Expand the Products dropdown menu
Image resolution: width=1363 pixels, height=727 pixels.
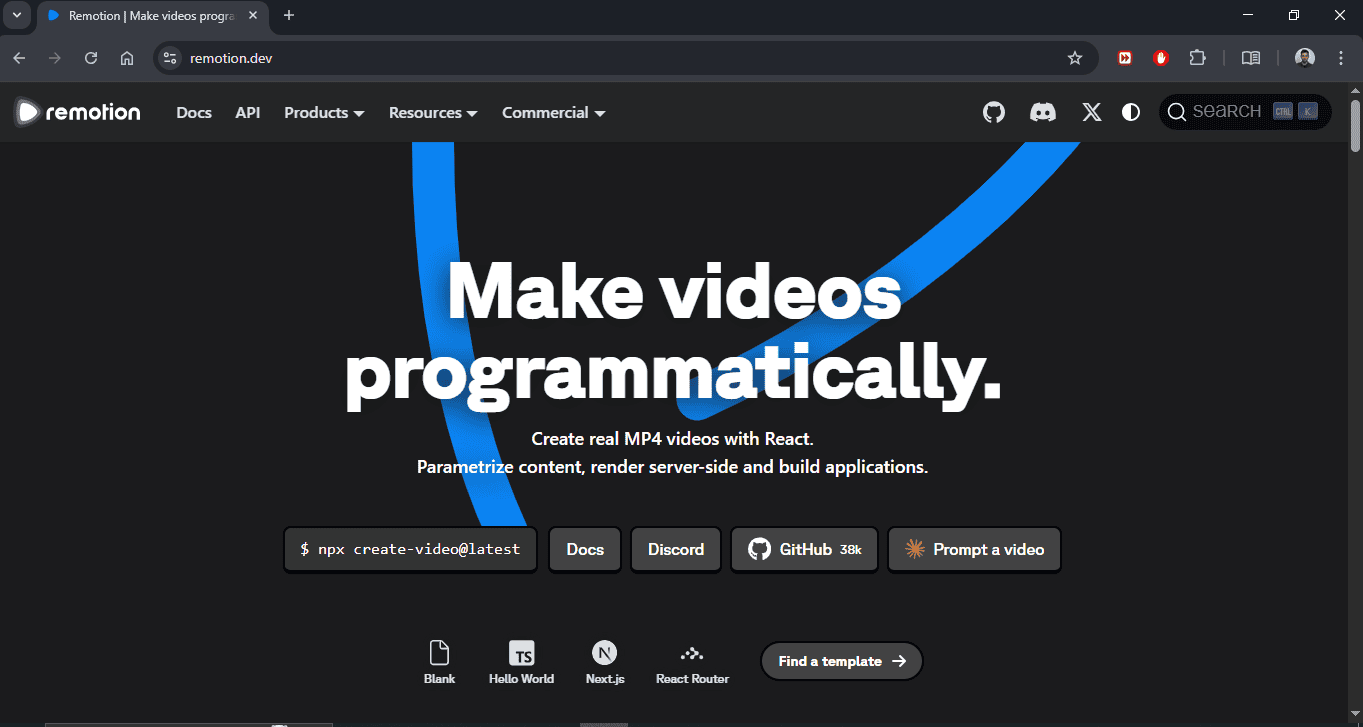click(x=323, y=113)
